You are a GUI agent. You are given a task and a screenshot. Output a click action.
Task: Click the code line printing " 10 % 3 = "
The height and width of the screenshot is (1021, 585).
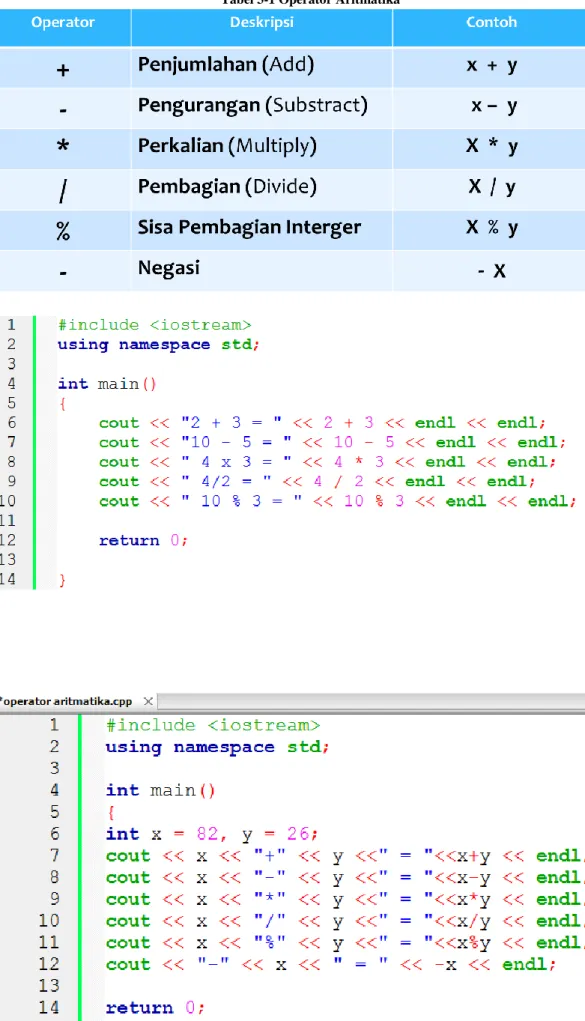pyautogui.click(x=337, y=501)
